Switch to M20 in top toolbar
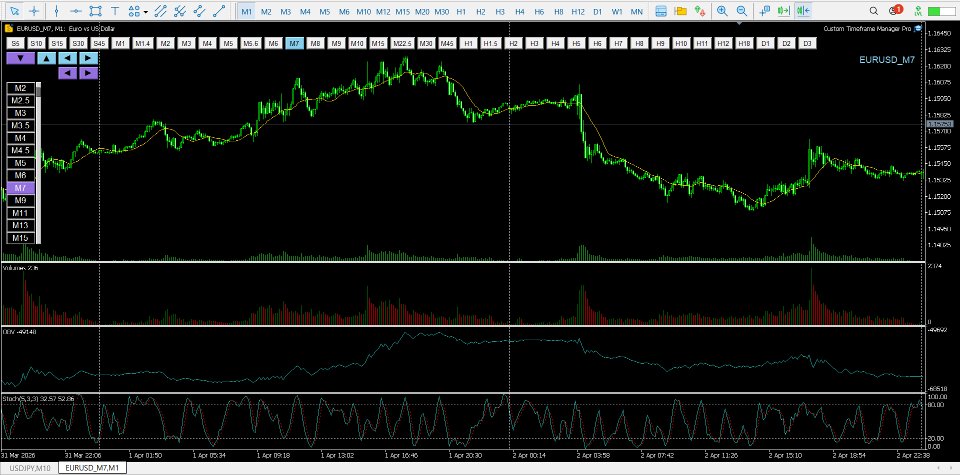The image size is (960, 475). pos(422,11)
